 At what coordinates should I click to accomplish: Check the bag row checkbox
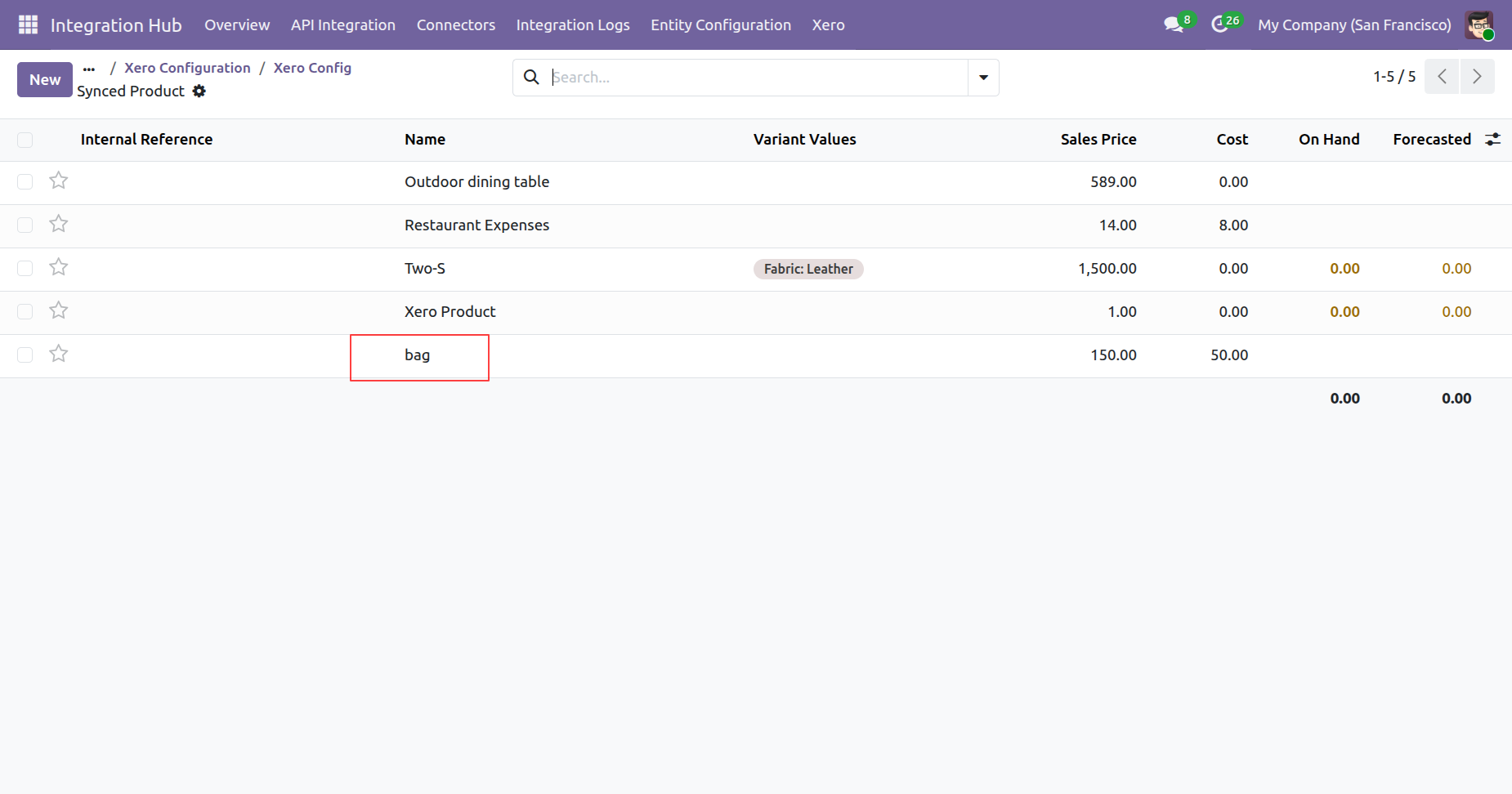click(x=25, y=355)
